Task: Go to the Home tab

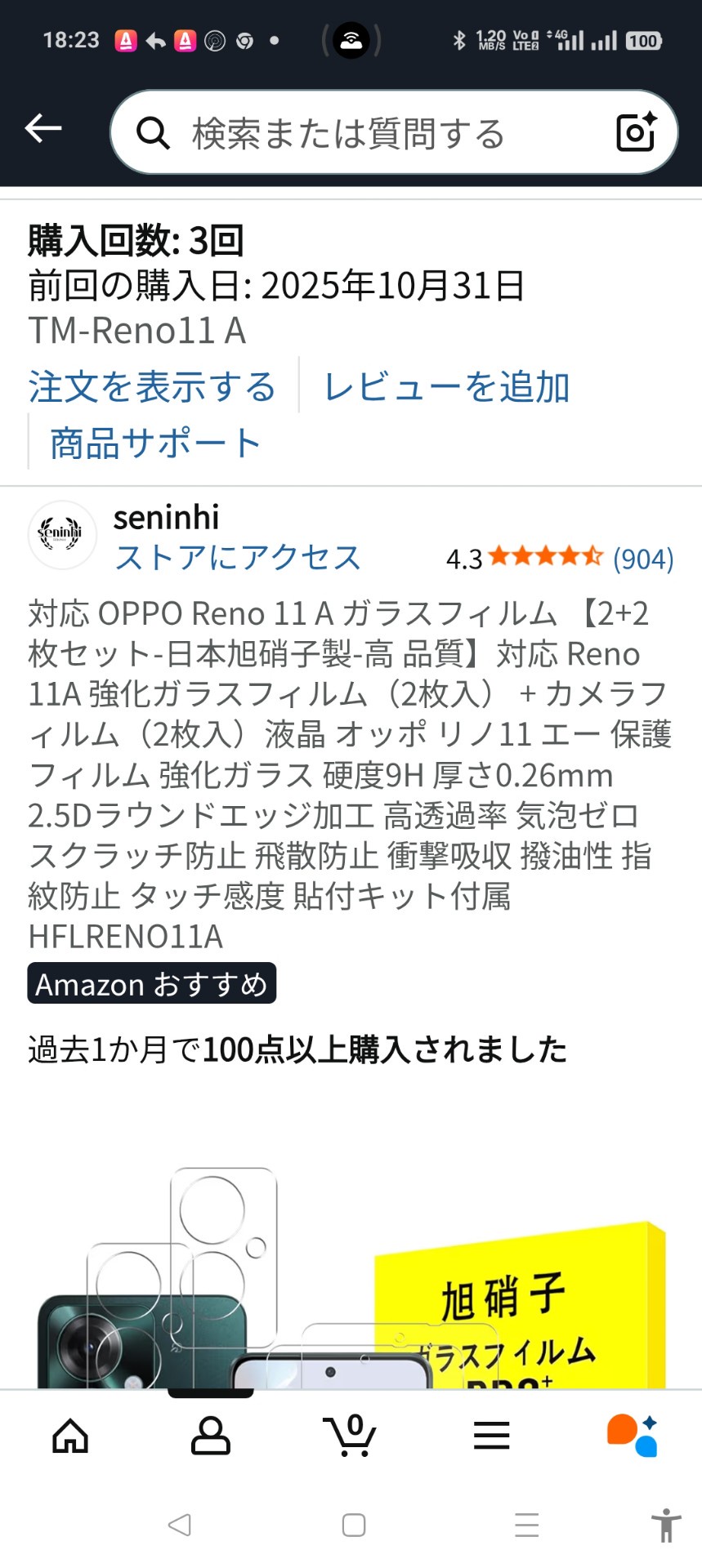Action: coord(70,1436)
